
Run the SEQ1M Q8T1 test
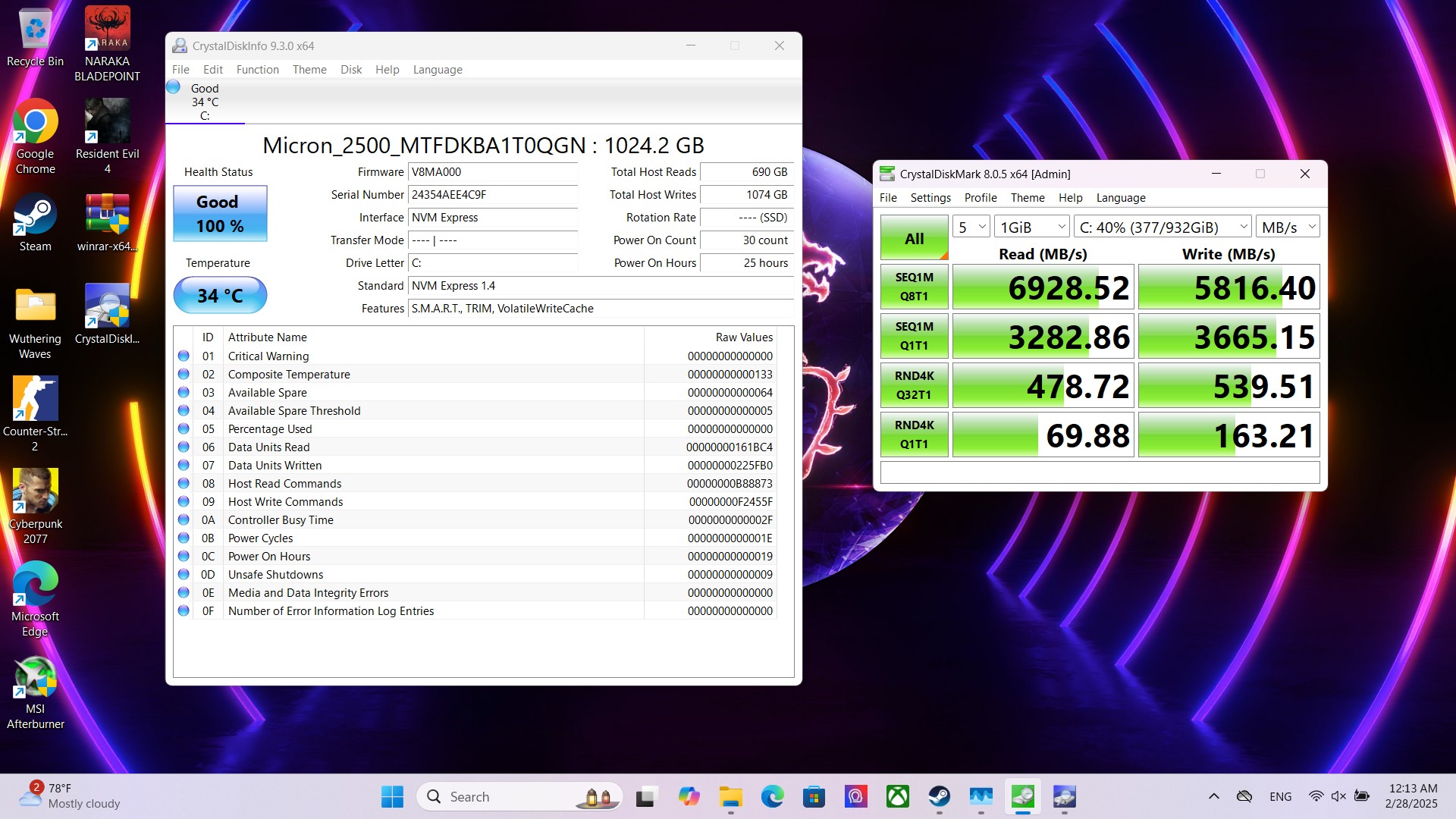click(915, 287)
